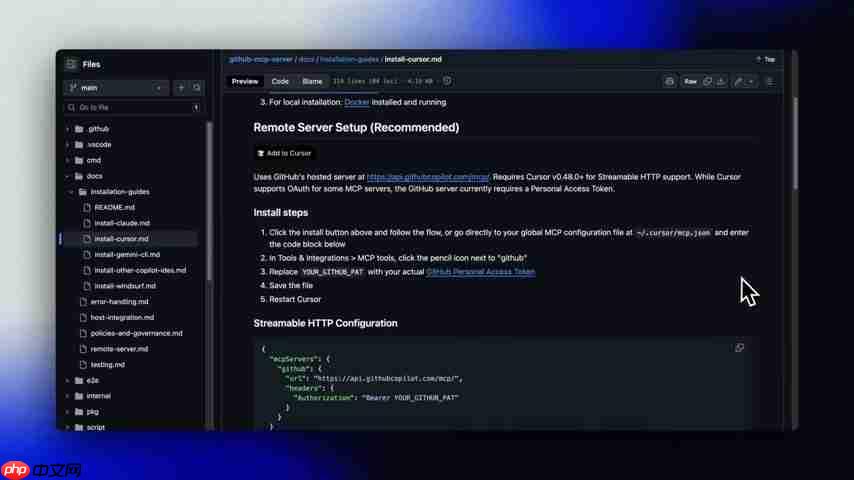Screen dimensions: 854x480
Task: Collapse the Files side panel icon
Action: (x=71, y=64)
